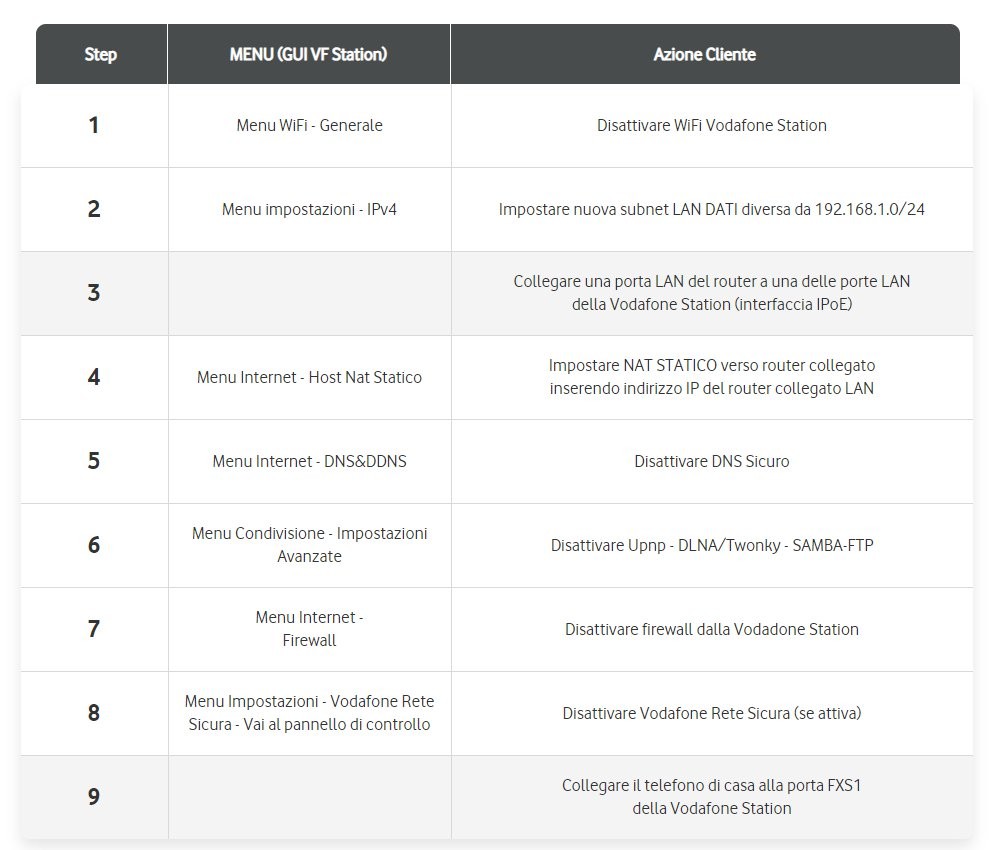Click the MENU (GUI VF Station) header
Viewport: 995px width, 850px height.
tap(308, 54)
